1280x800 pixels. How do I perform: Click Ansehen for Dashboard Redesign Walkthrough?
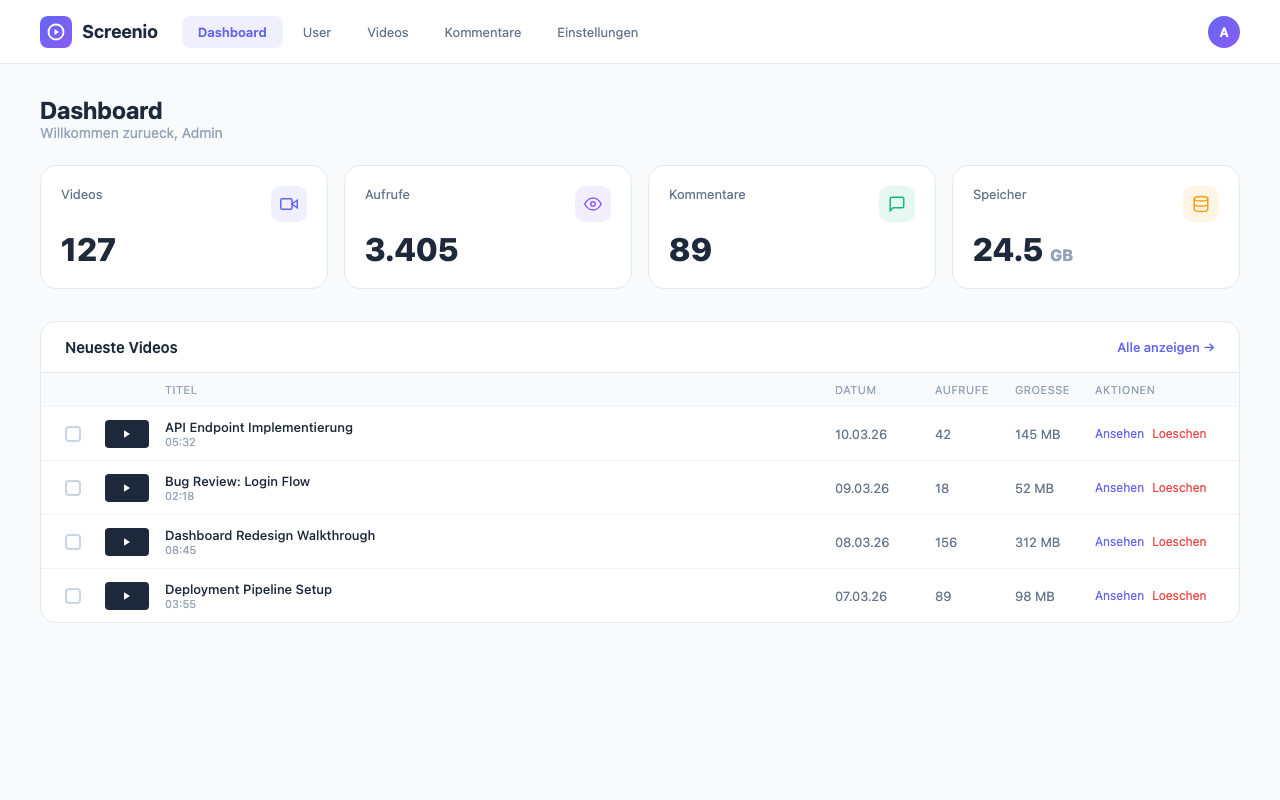tap(1119, 542)
